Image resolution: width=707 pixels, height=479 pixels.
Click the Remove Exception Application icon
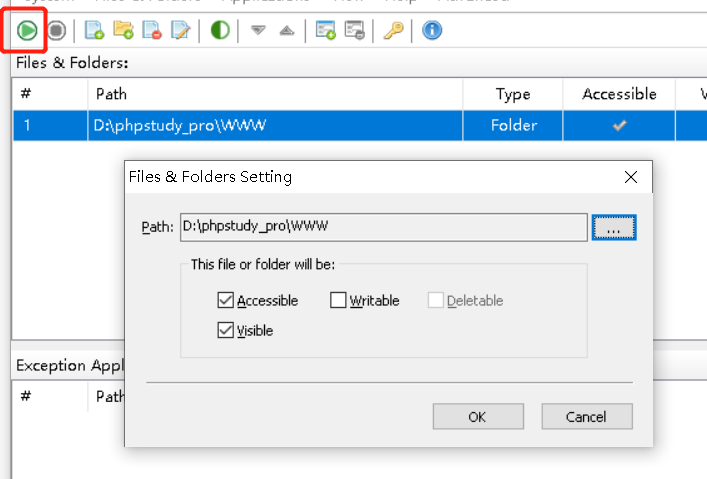(354, 31)
